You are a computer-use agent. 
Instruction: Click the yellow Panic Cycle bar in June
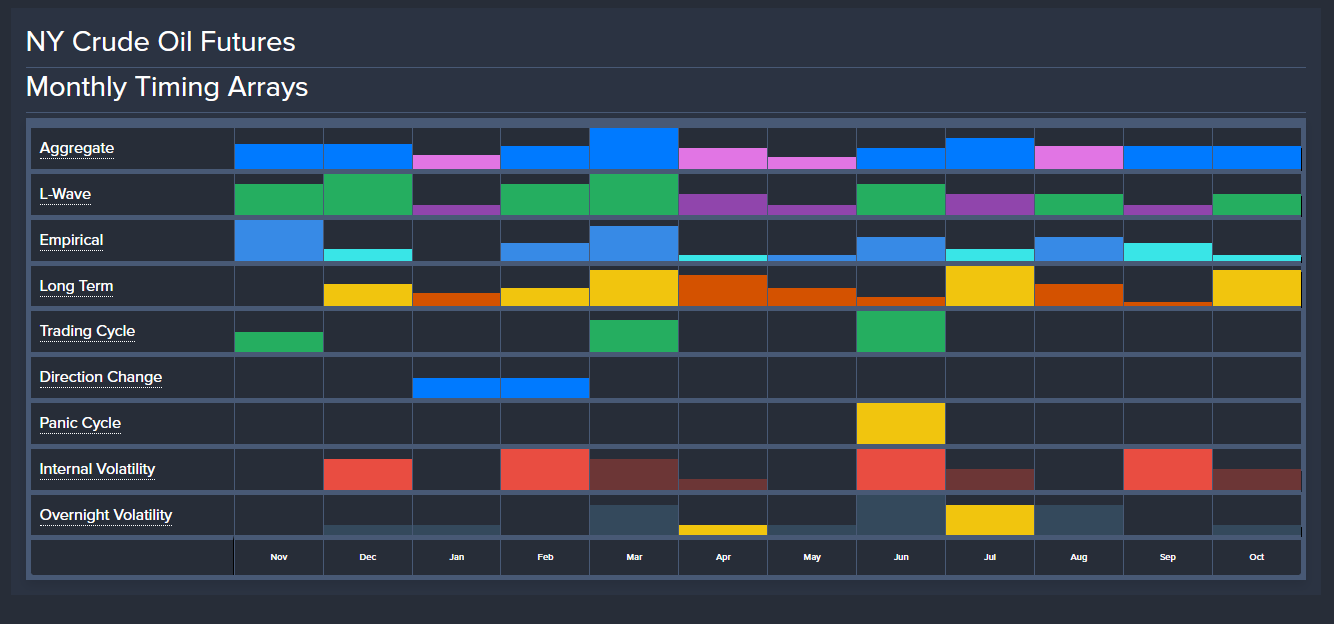click(900, 424)
